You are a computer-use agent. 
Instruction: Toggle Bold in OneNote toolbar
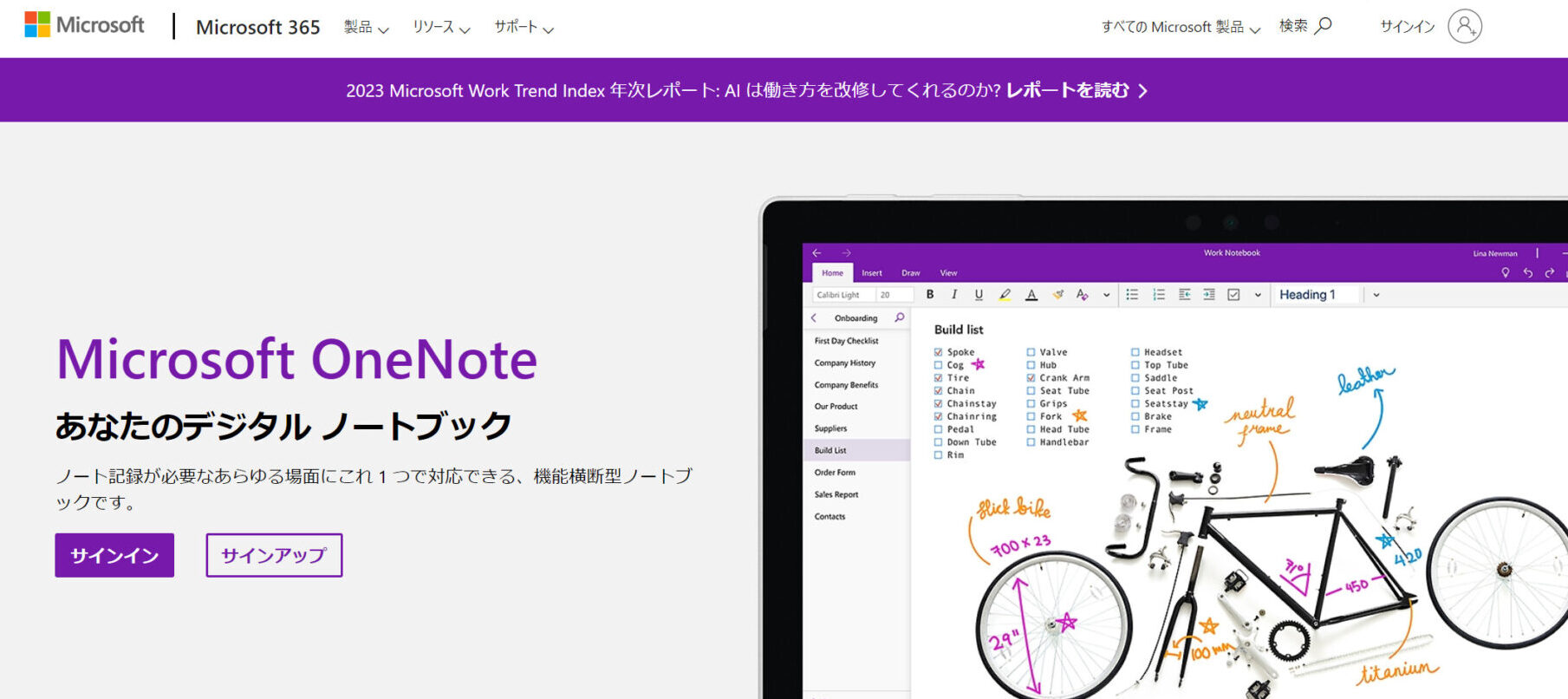[x=930, y=295]
